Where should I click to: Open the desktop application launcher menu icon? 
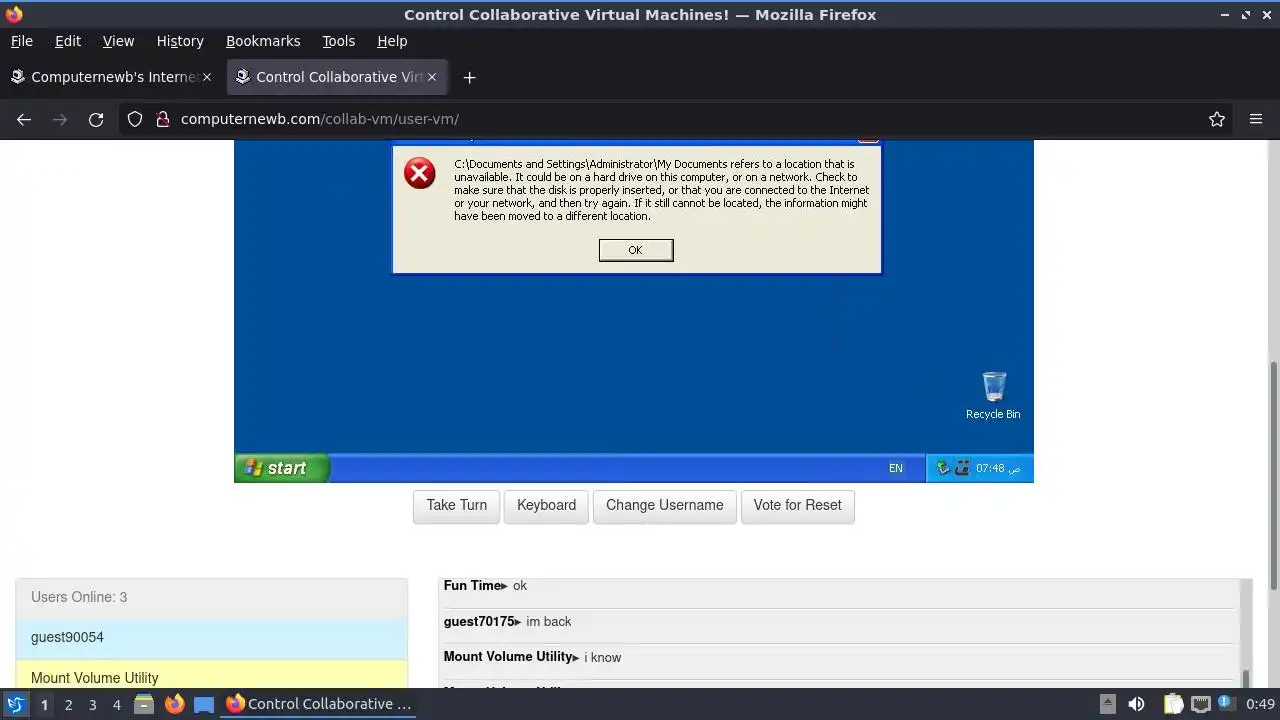point(15,704)
